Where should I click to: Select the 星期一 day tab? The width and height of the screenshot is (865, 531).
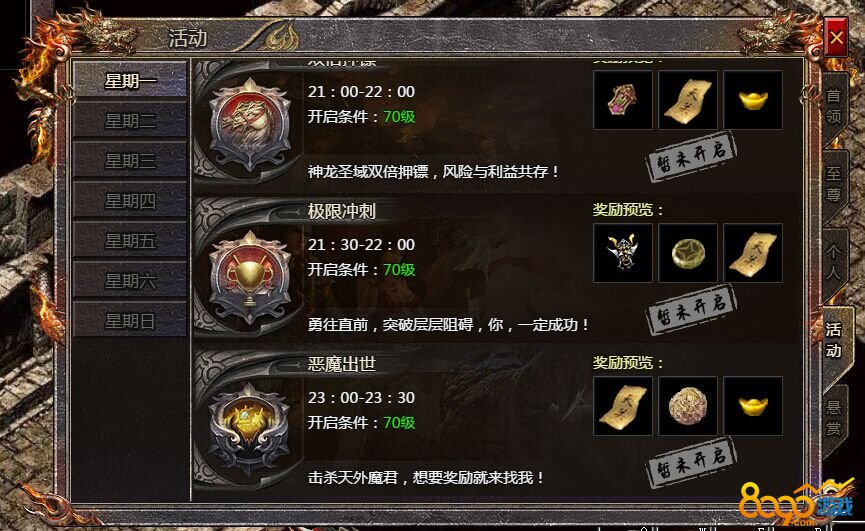[x=130, y=81]
